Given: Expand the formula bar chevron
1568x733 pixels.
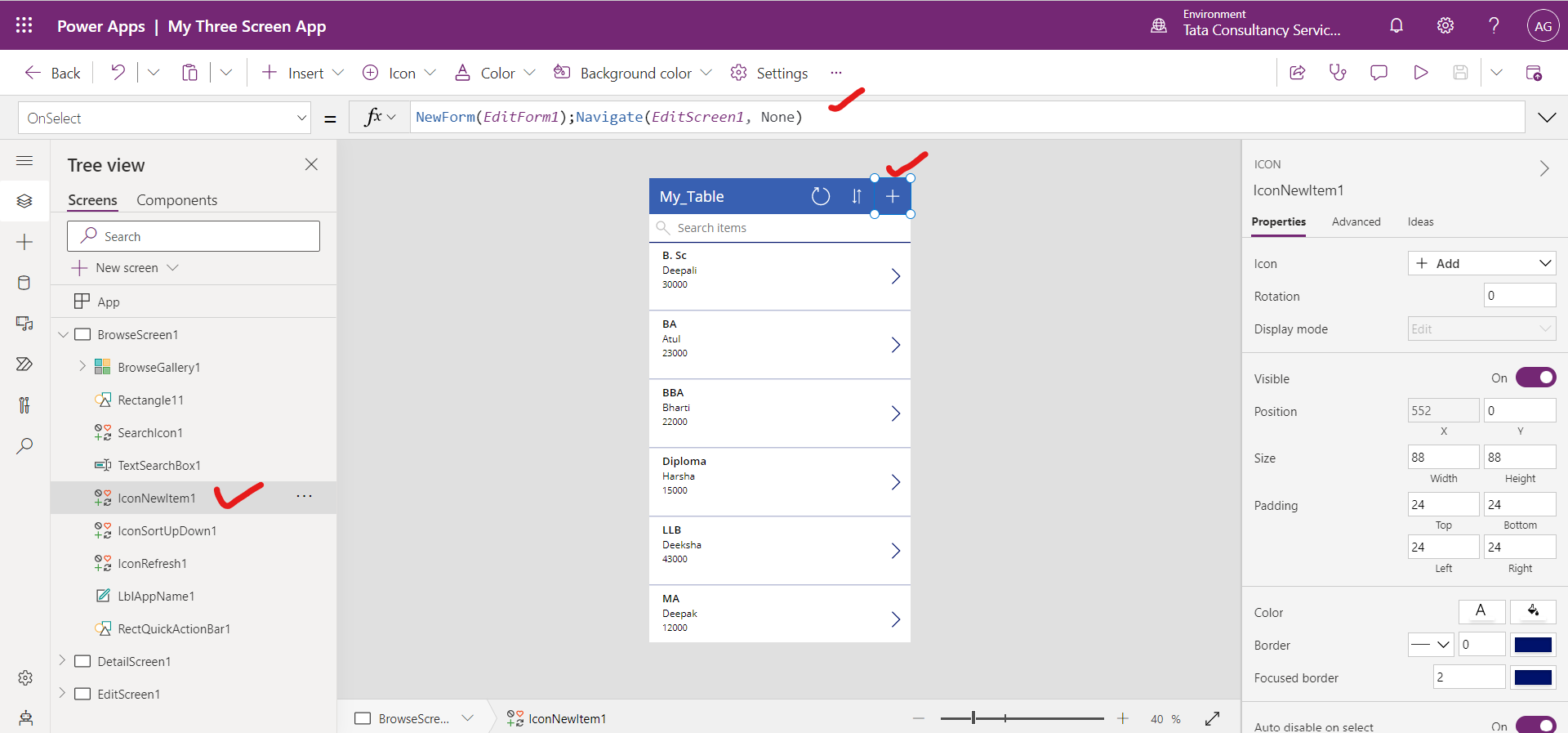Looking at the screenshot, I should coord(1547,118).
